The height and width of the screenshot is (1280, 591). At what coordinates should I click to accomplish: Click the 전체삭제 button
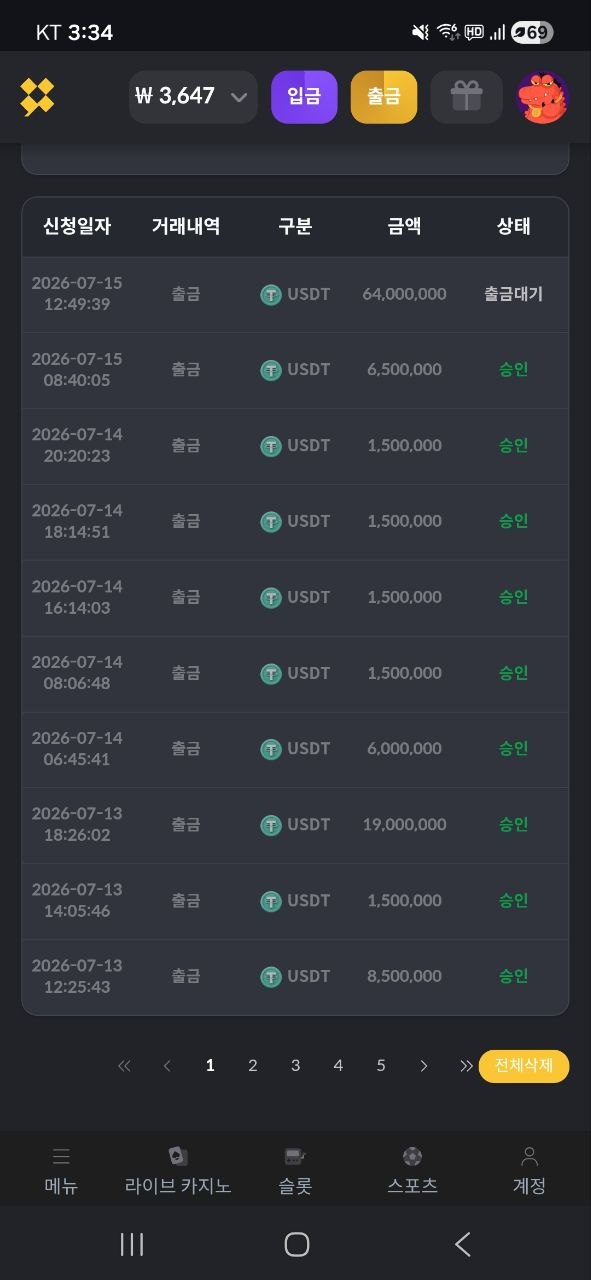(524, 1066)
